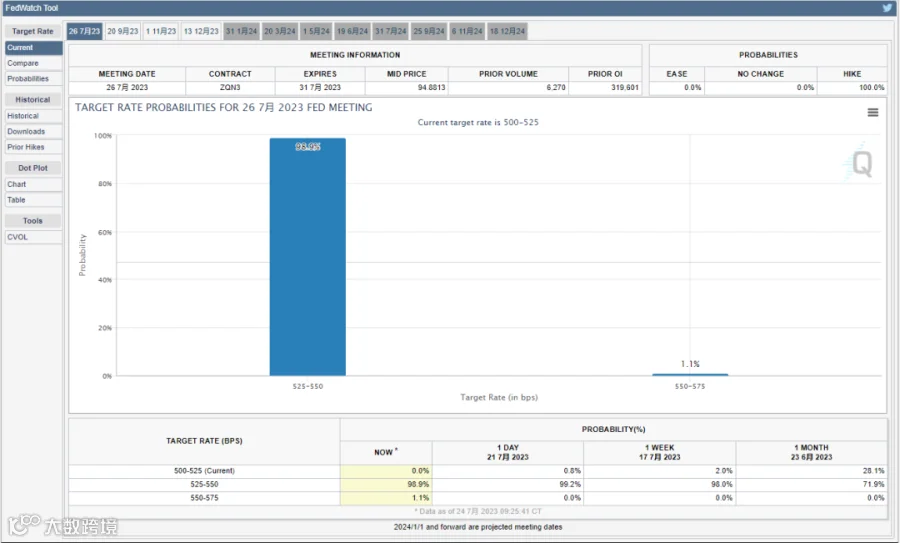
Task: Click the mid price 94.8813 cell
Action: click(407, 87)
